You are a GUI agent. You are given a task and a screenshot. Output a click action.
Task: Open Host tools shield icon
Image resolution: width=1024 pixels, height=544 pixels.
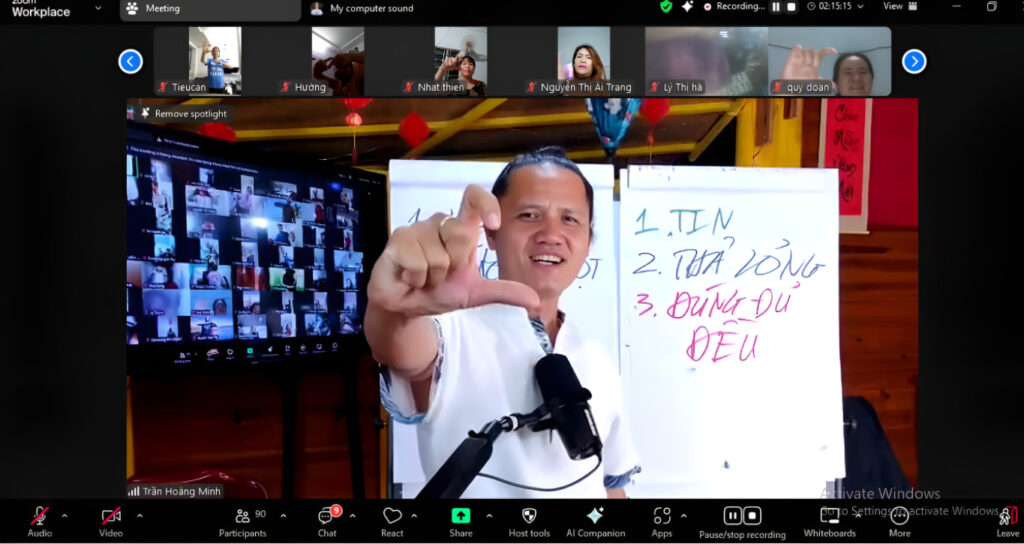pyautogui.click(x=529, y=516)
